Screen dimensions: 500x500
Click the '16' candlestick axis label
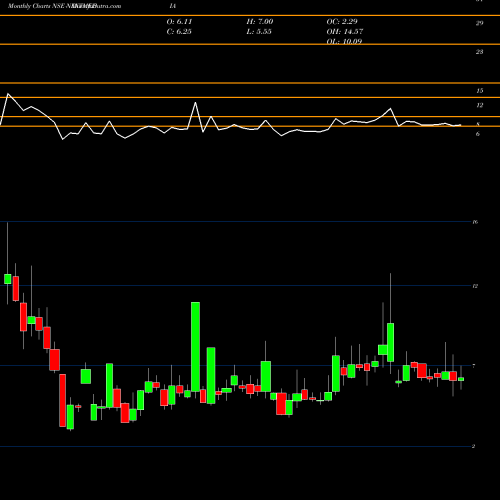[475, 222]
